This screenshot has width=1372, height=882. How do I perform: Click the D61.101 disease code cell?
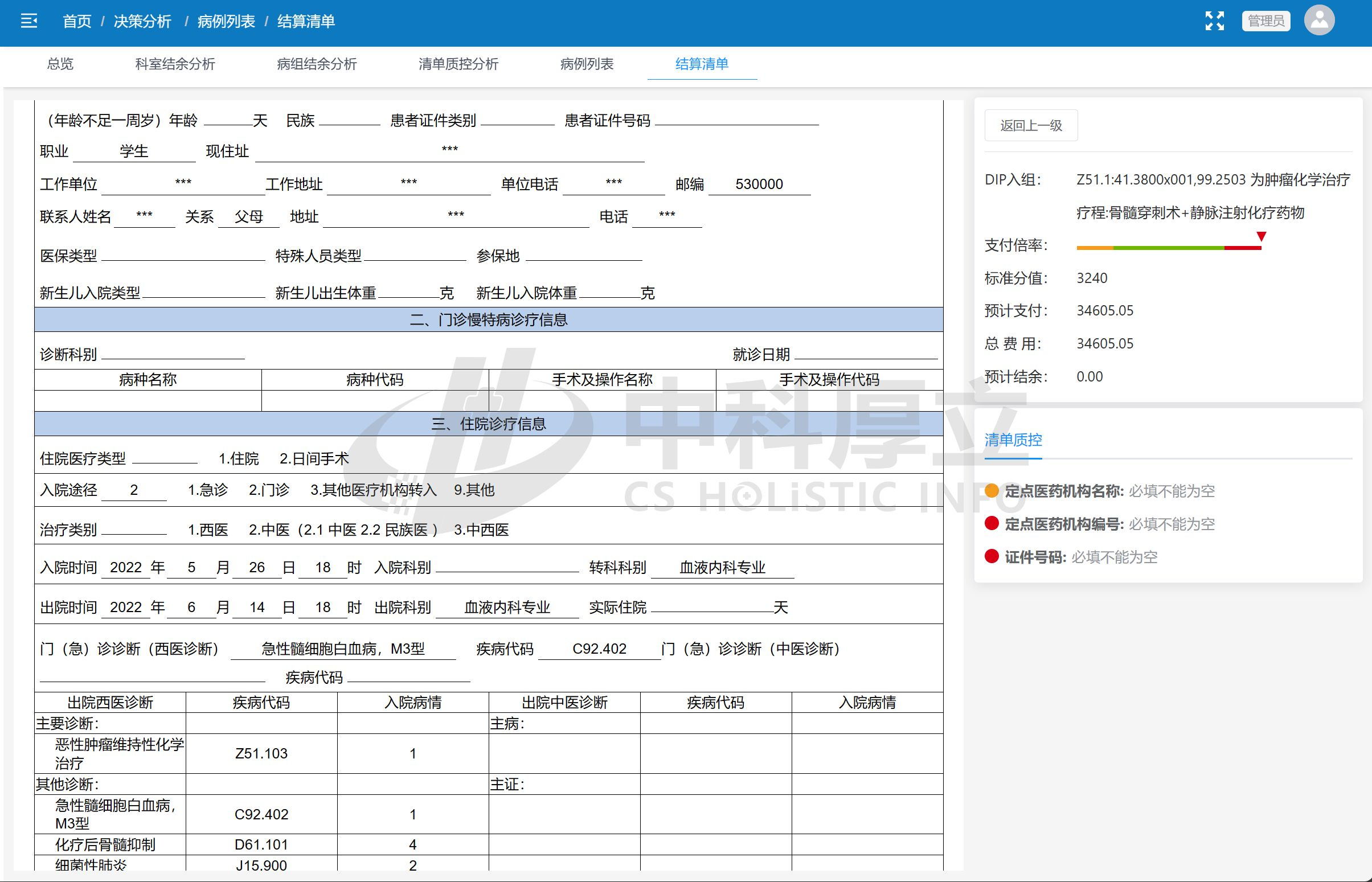point(261,845)
